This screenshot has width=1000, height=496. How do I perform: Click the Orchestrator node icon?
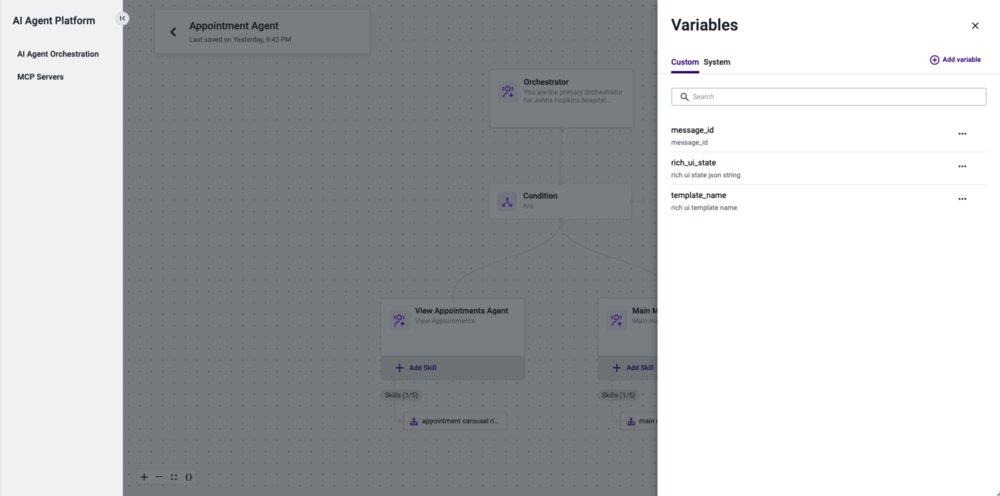tap(508, 92)
